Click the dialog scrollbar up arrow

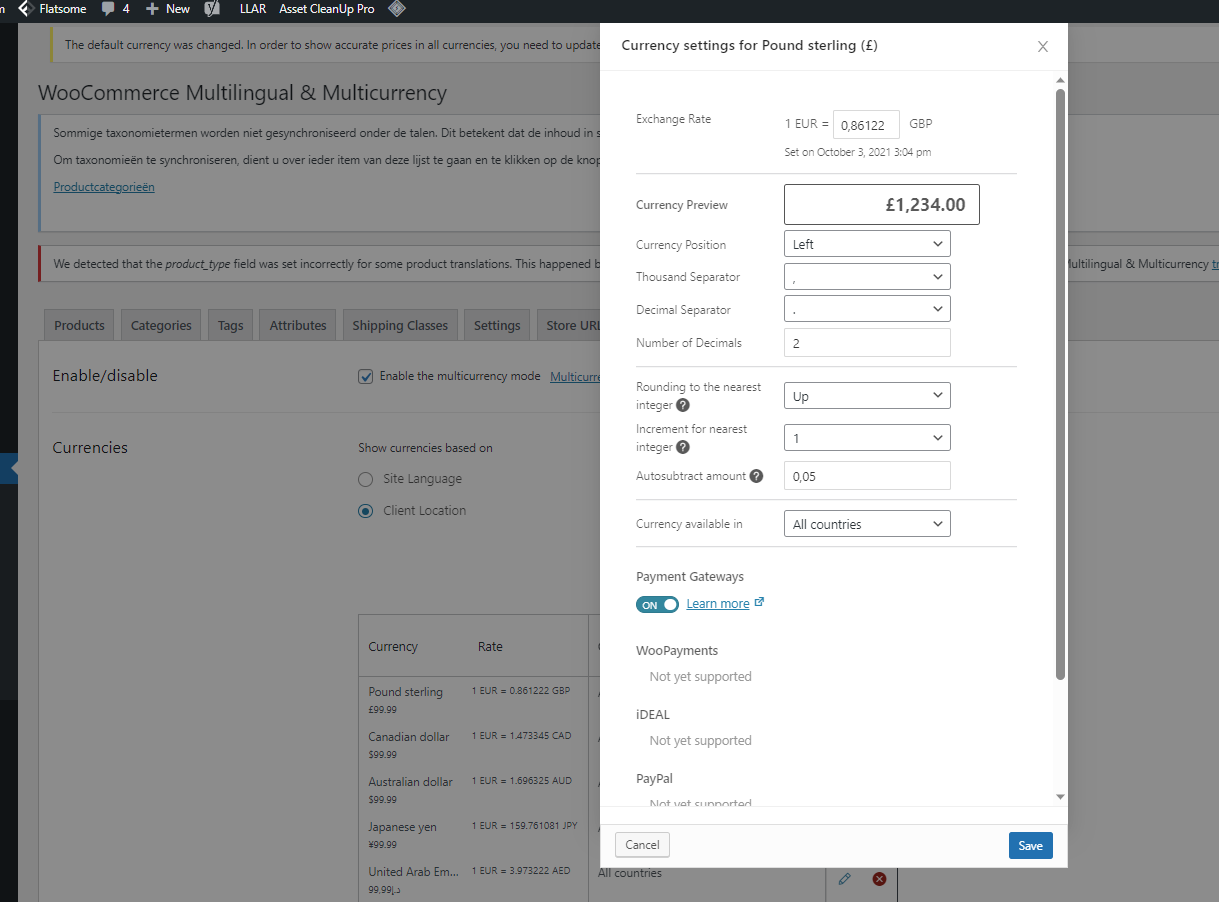pos(1061,80)
